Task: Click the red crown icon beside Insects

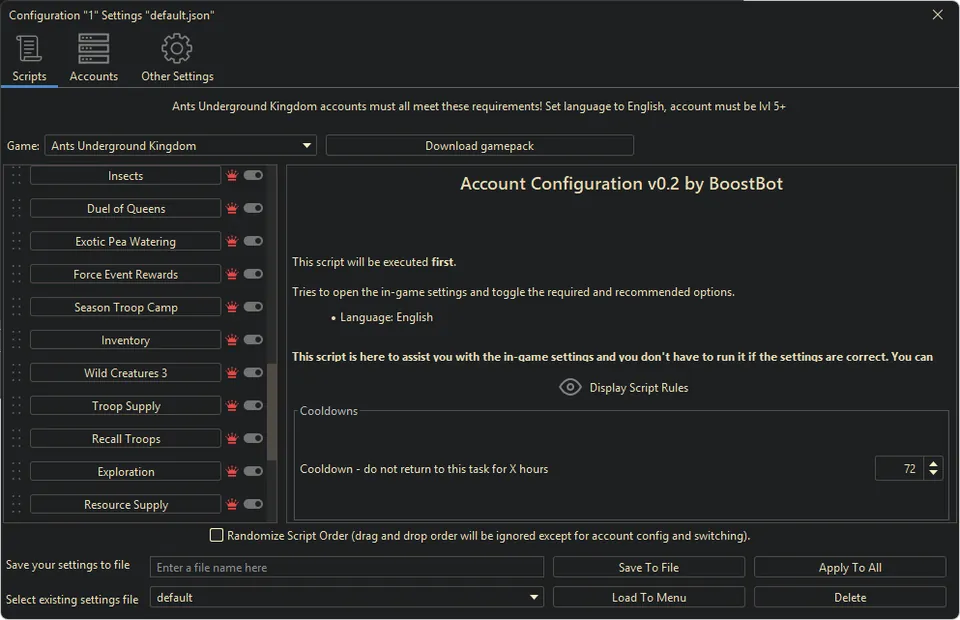Action: 232,176
